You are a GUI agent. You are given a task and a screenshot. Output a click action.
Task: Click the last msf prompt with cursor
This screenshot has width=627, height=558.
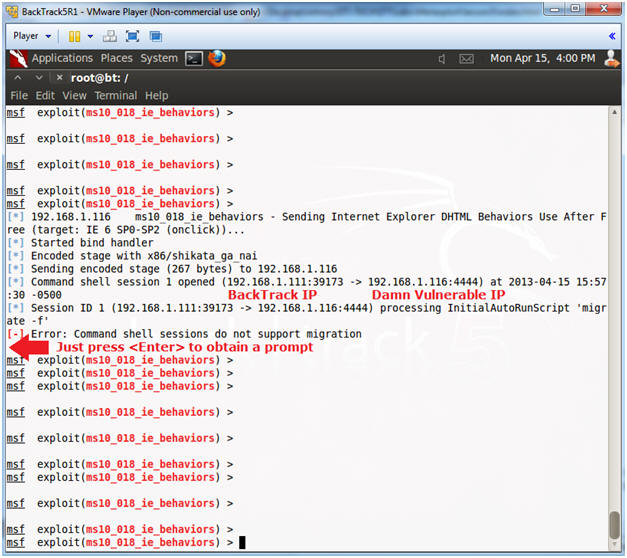126,542
